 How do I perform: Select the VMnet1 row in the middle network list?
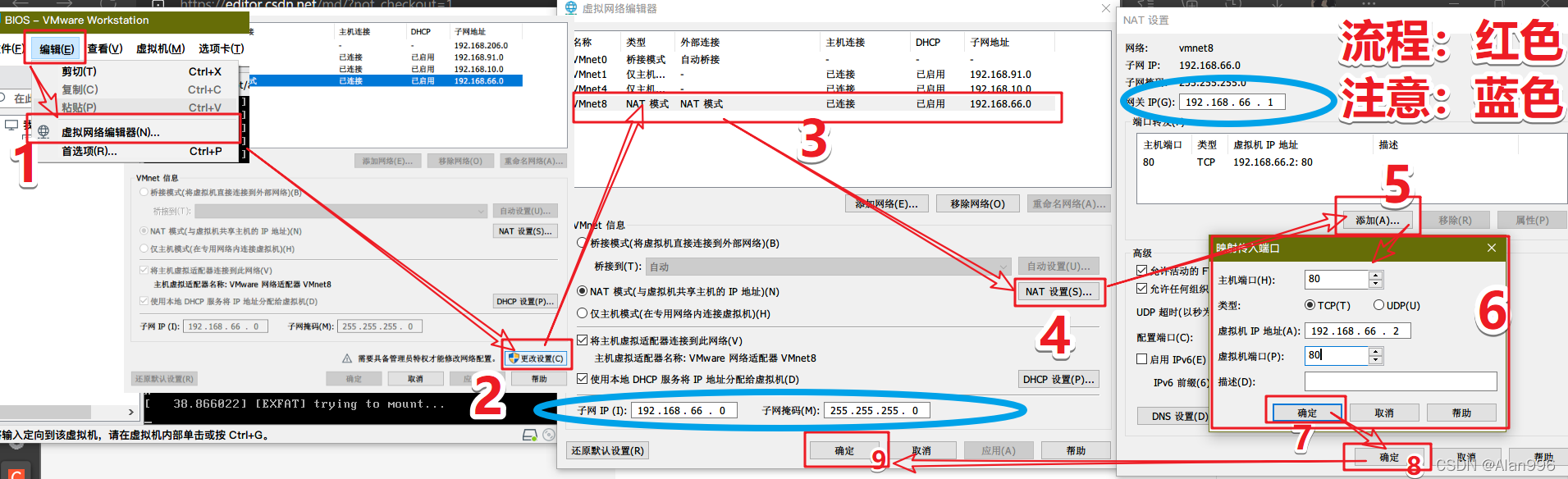pyautogui.click(x=816, y=74)
